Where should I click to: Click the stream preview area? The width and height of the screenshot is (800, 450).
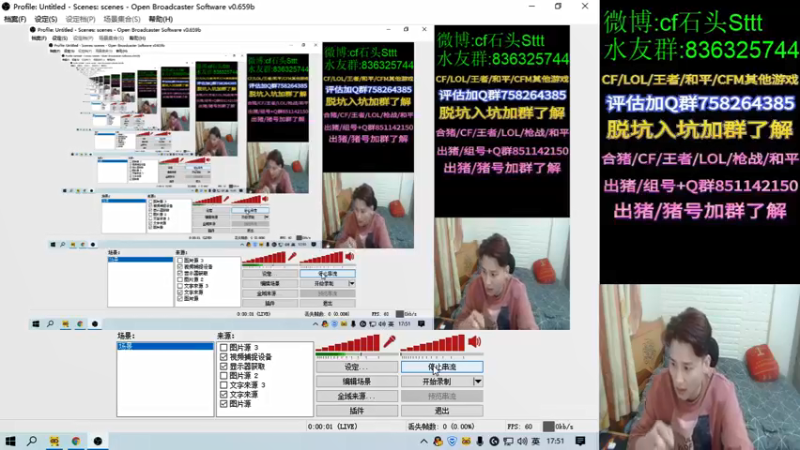pyautogui.click(x=299, y=178)
